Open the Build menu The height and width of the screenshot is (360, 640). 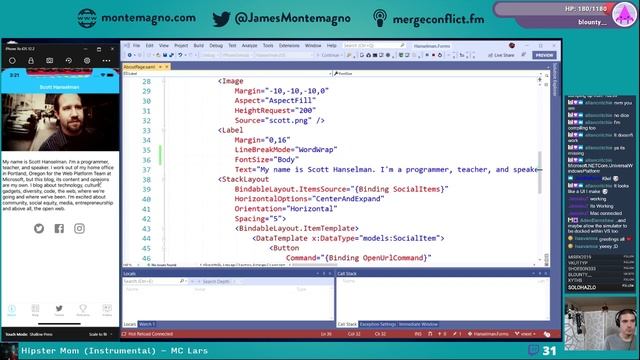[199, 46]
